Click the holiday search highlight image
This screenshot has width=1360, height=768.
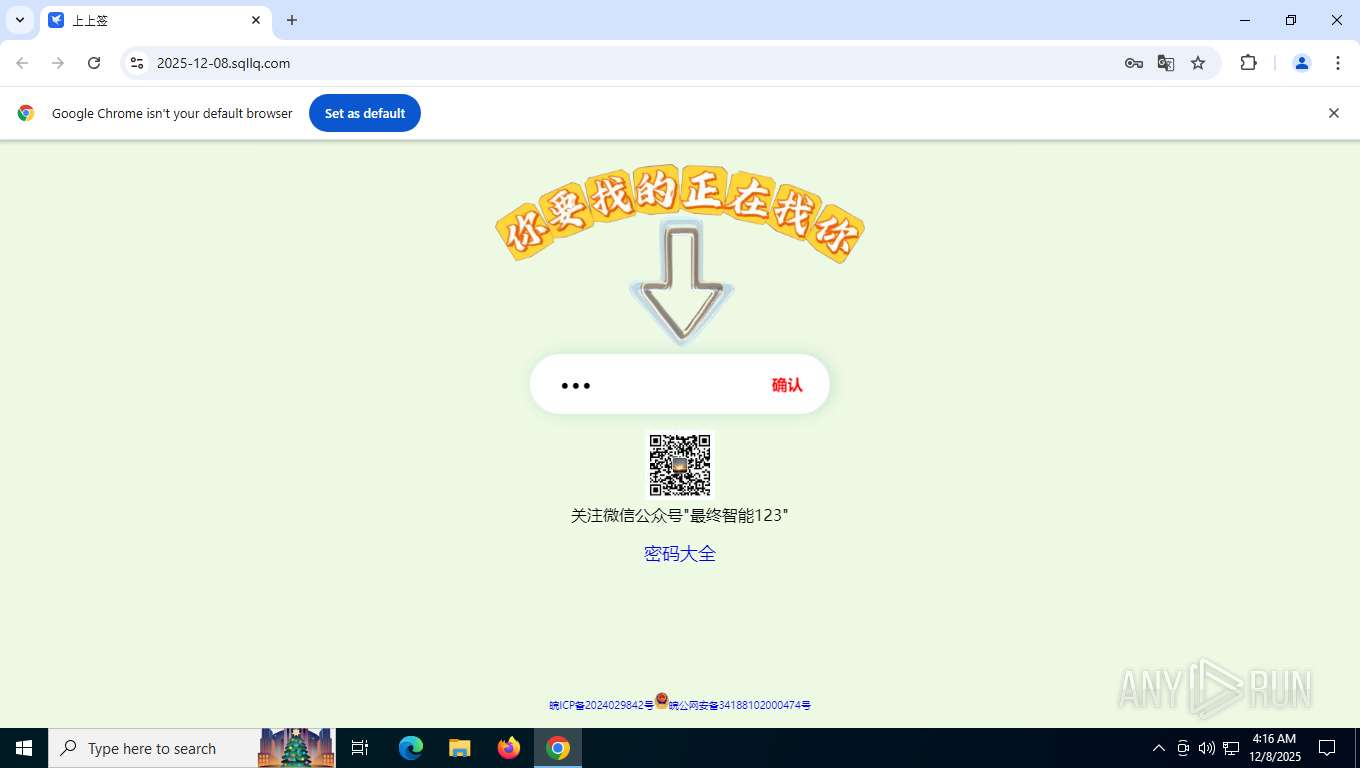pos(296,748)
